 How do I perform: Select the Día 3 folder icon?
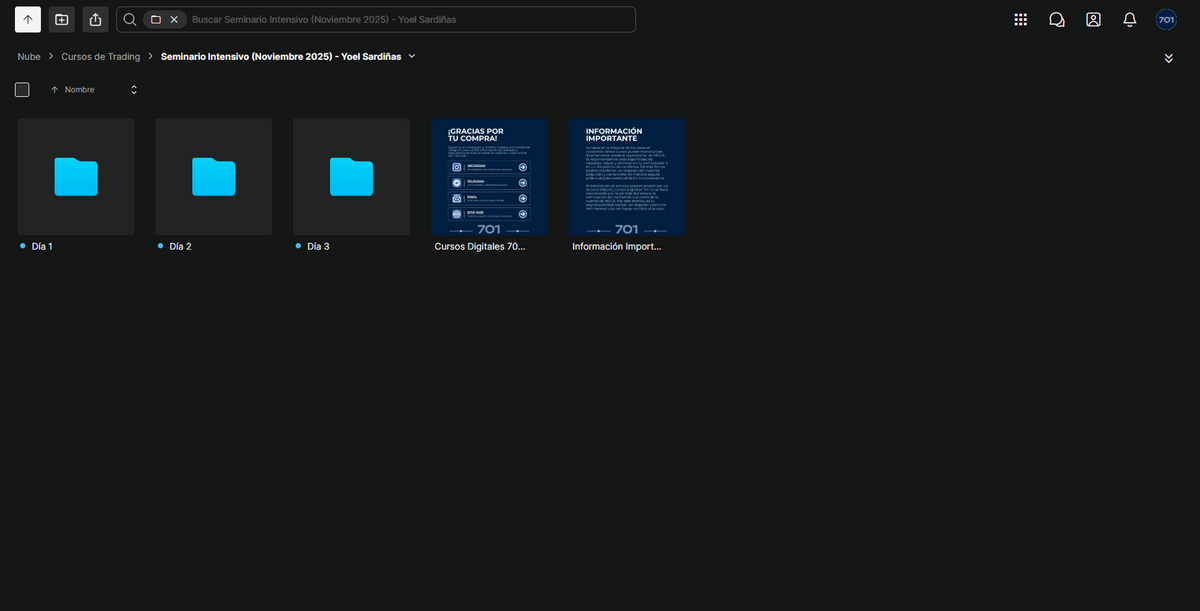pyautogui.click(x=351, y=177)
